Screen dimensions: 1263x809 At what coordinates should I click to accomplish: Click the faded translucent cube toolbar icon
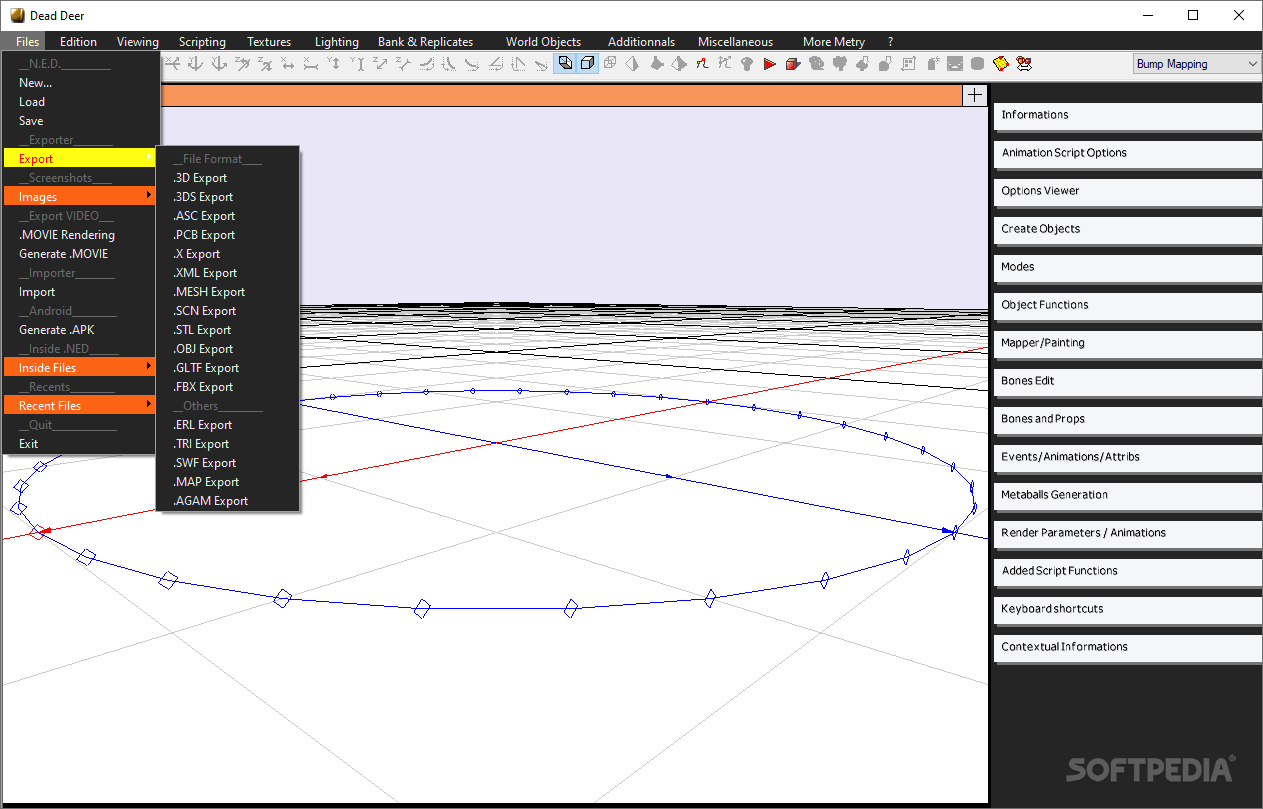tap(610, 63)
